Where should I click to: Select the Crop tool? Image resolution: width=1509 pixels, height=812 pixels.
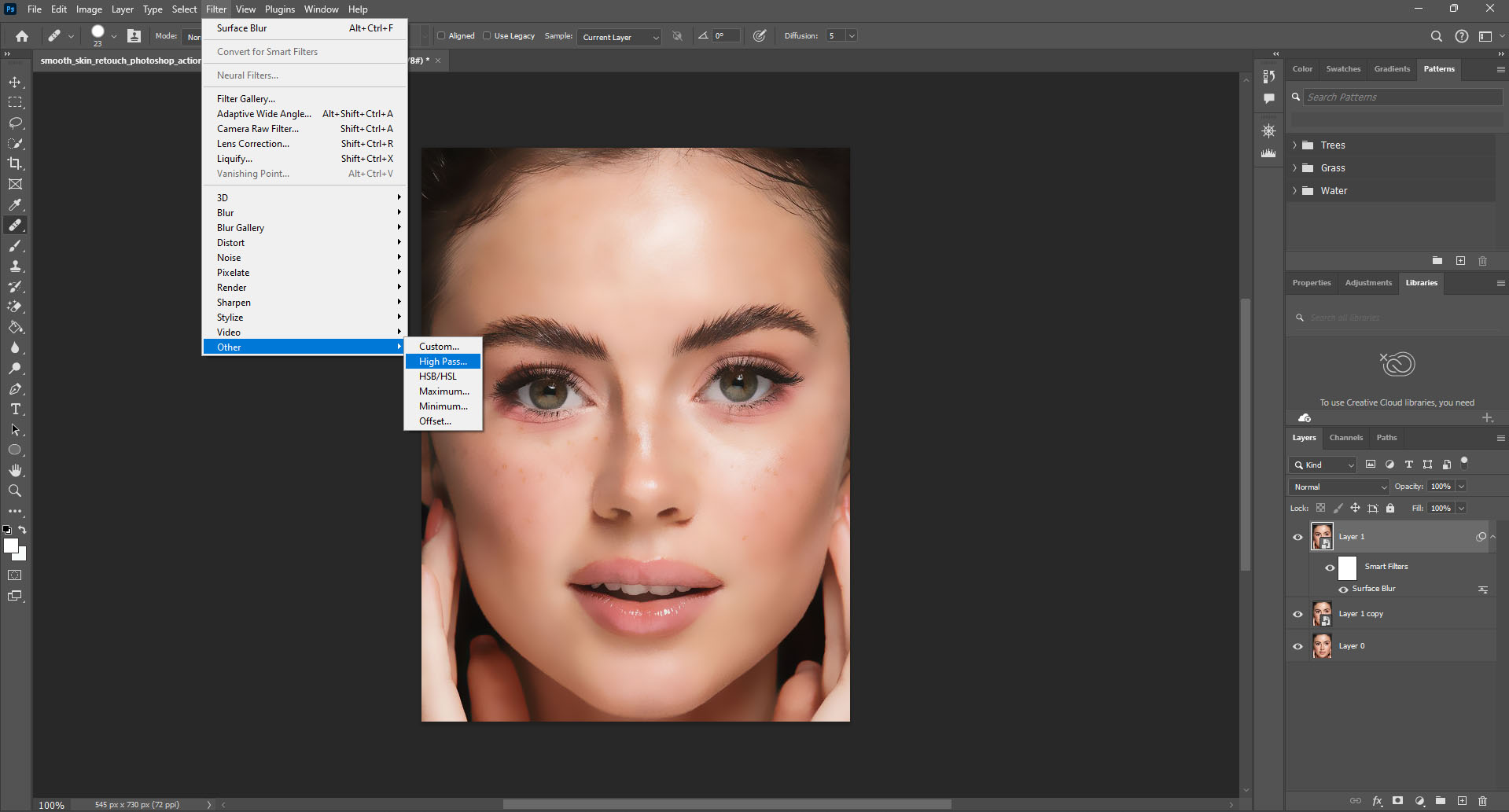(15, 164)
